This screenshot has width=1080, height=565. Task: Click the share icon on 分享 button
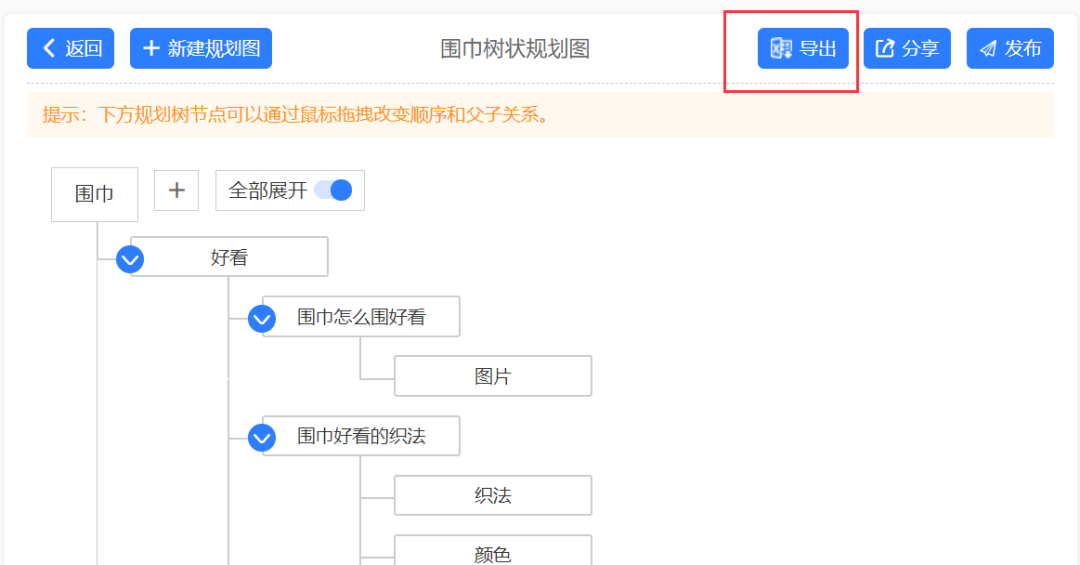[x=884, y=48]
